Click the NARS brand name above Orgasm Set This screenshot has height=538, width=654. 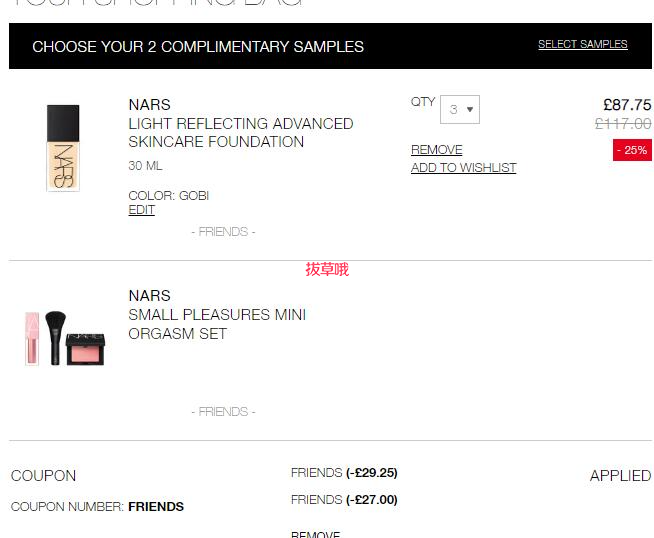(x=149, y=296)
